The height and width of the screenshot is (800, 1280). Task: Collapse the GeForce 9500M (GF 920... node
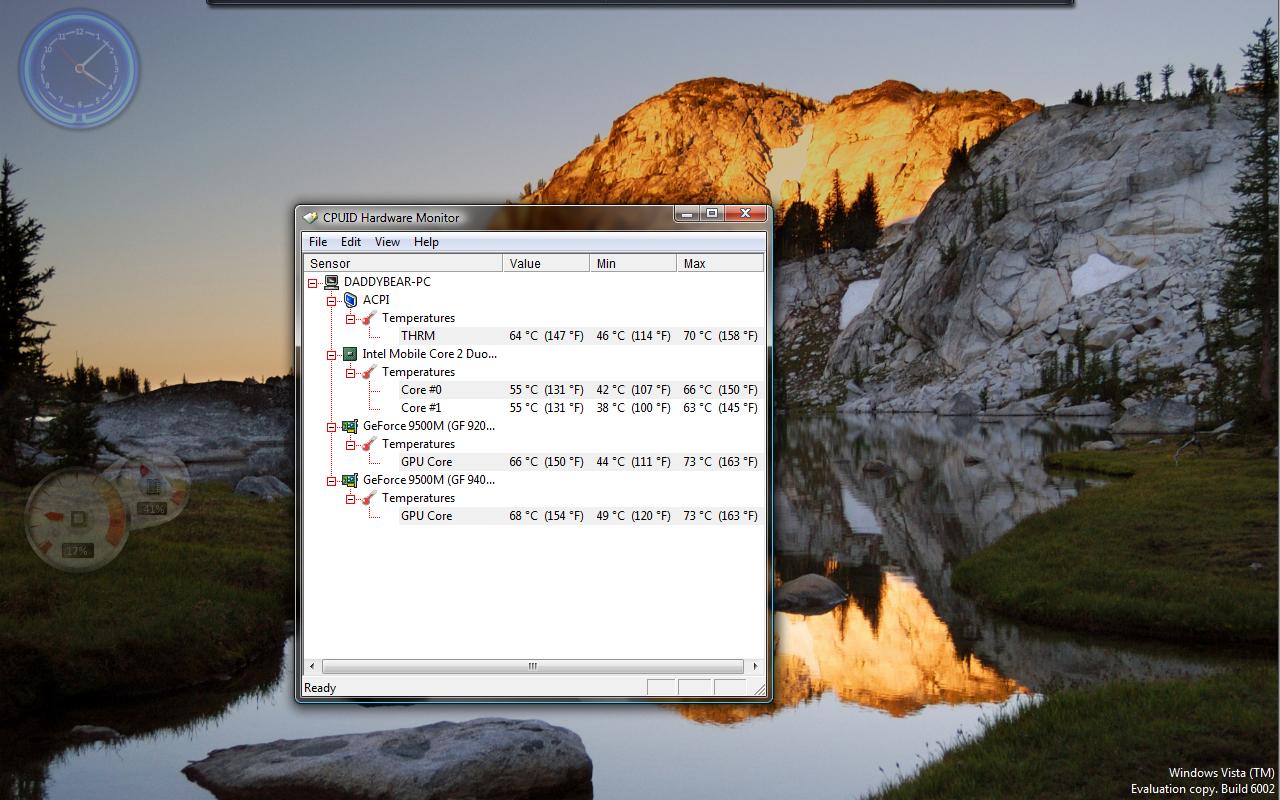(332, 427)
